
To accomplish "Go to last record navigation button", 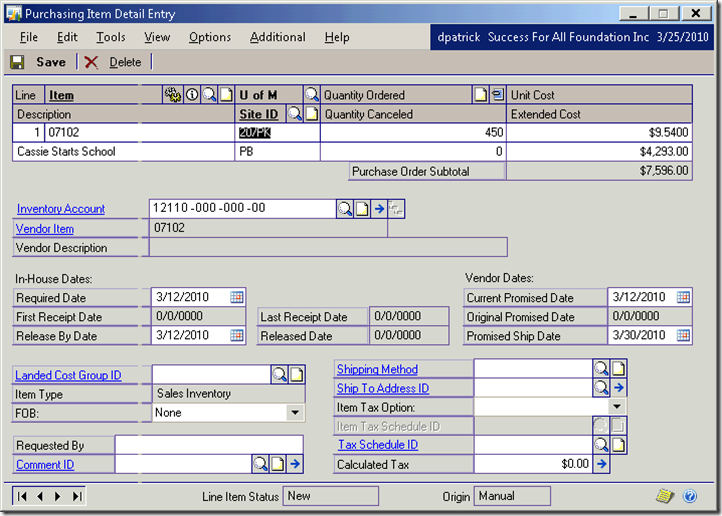I will [x=76, y=496].
